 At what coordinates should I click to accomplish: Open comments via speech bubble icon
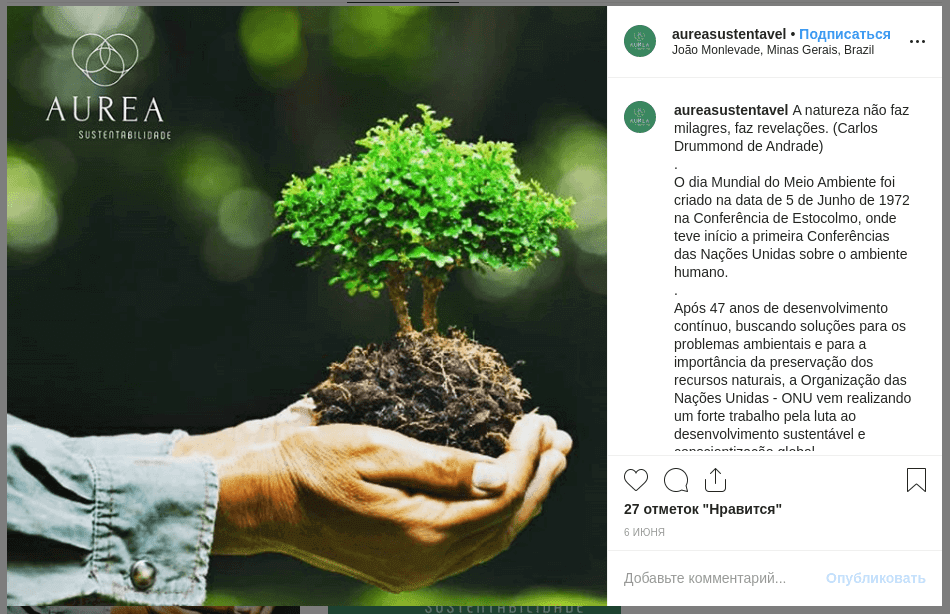point(676,480)
